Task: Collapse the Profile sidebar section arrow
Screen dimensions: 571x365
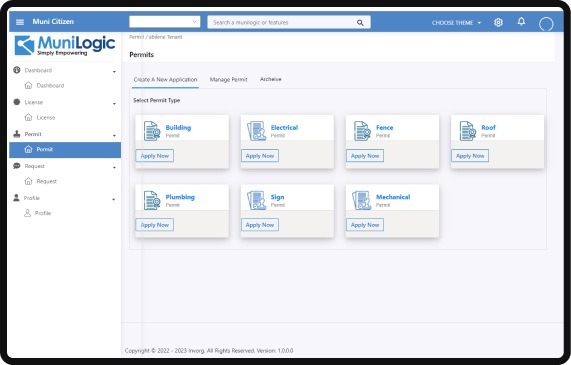Action: (x=114, y=199)
